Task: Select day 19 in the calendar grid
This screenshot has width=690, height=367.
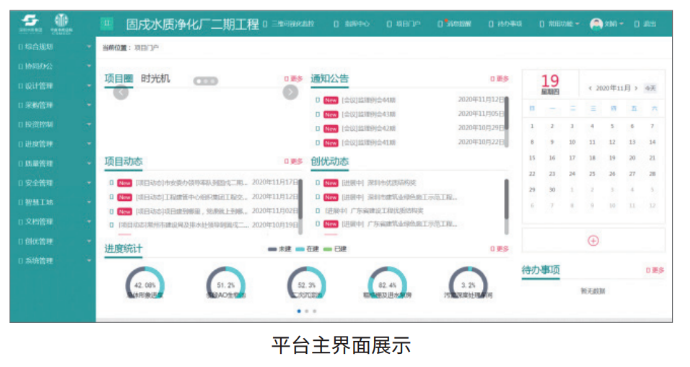Action: coord(612,158)
